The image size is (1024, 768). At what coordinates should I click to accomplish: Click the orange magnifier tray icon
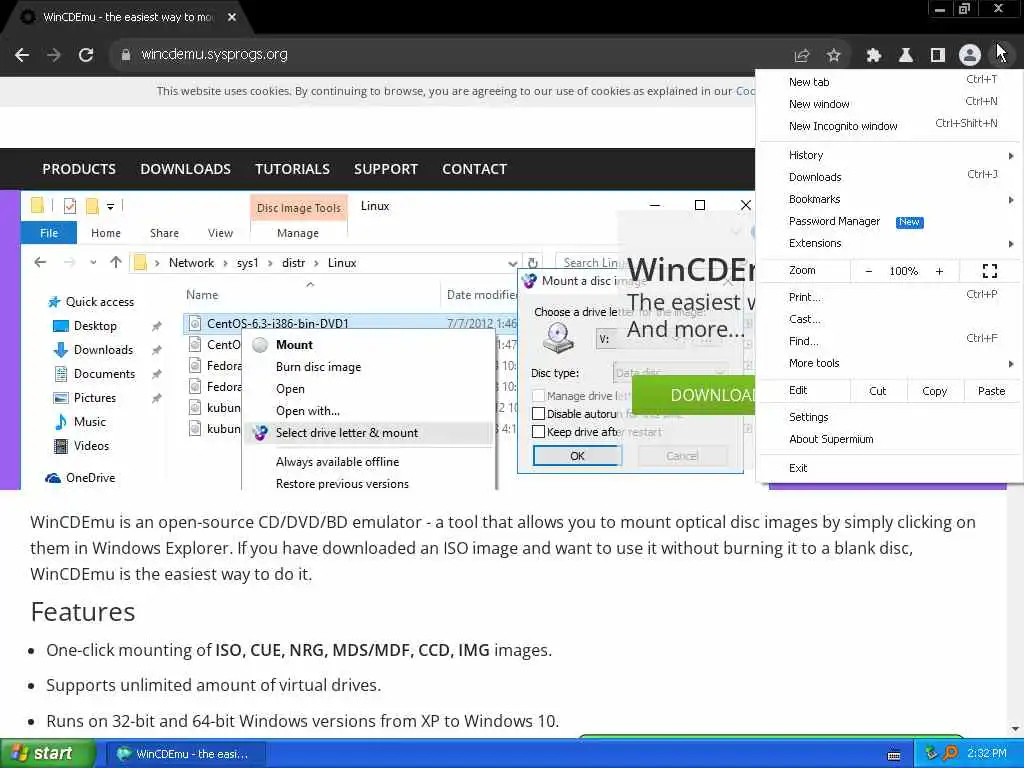pos(951,754)
